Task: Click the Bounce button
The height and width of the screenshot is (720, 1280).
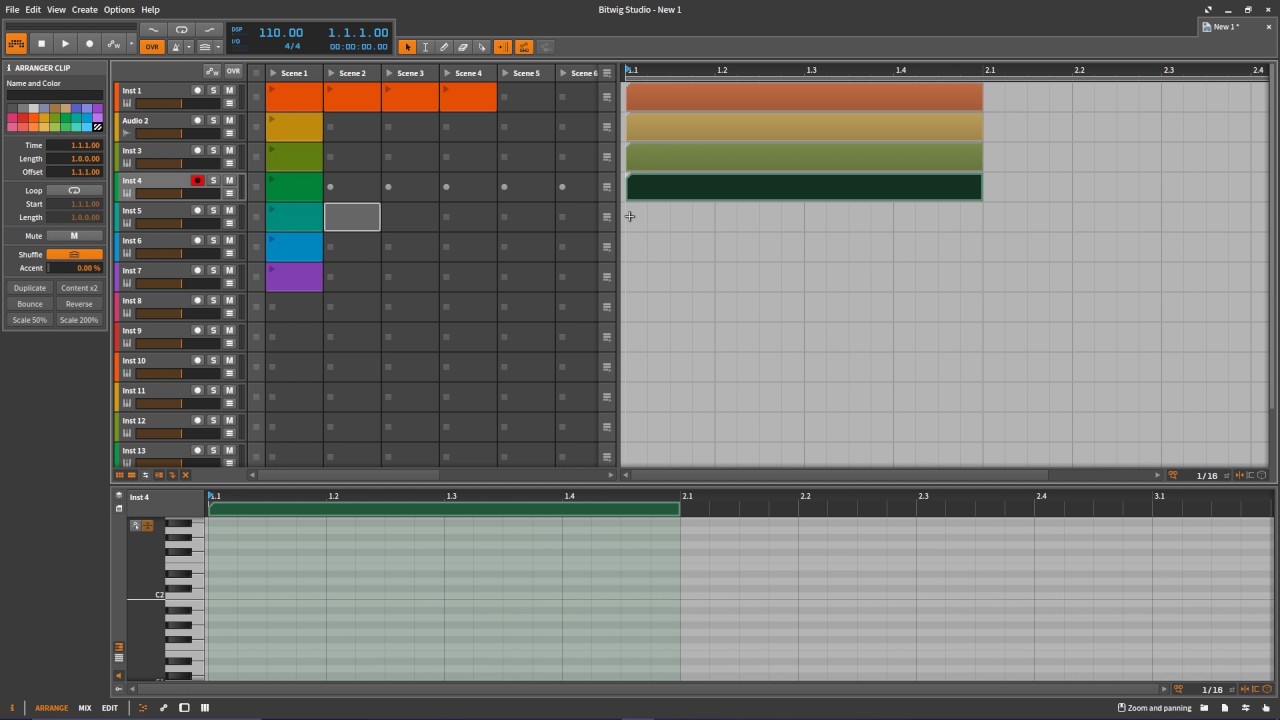Action: click(x=30, y=304)
